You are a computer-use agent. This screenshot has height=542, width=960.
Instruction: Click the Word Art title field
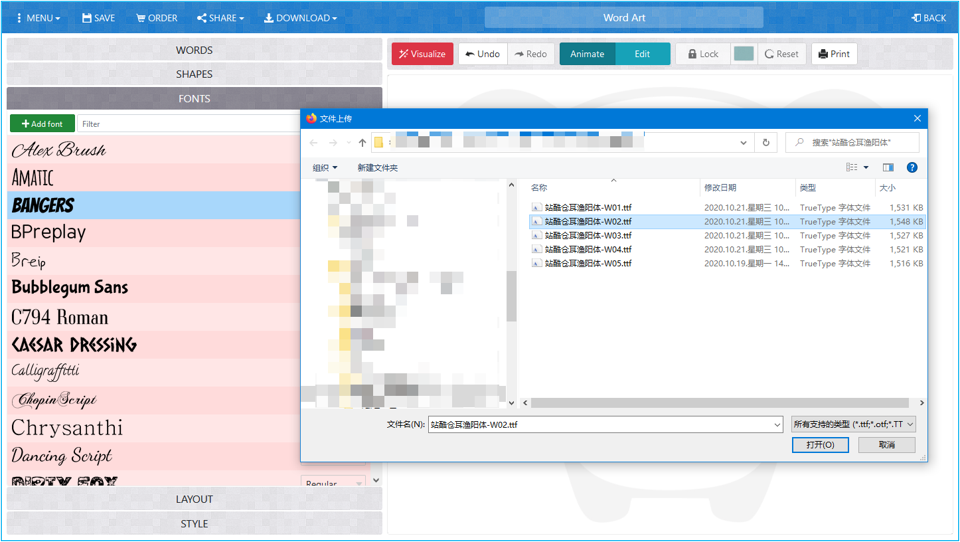click(624, 18)
